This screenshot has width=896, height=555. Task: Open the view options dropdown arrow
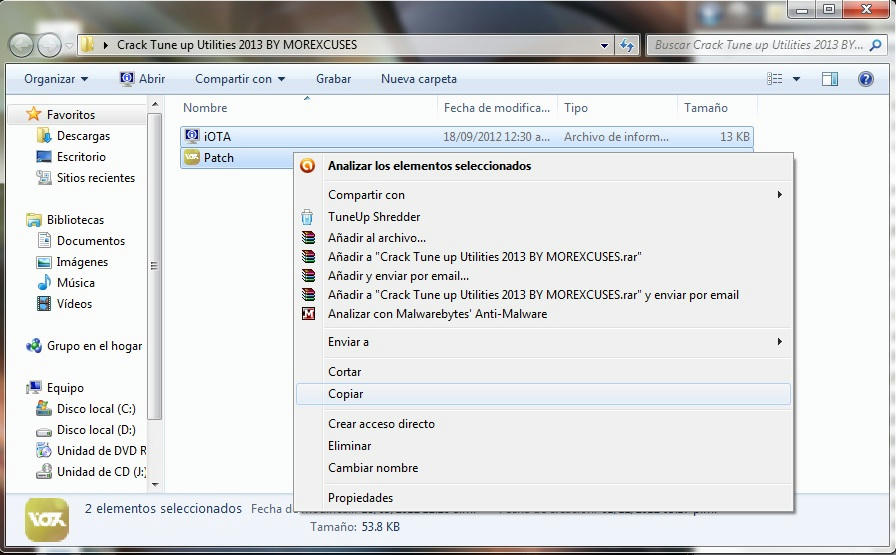coord(796,79)
